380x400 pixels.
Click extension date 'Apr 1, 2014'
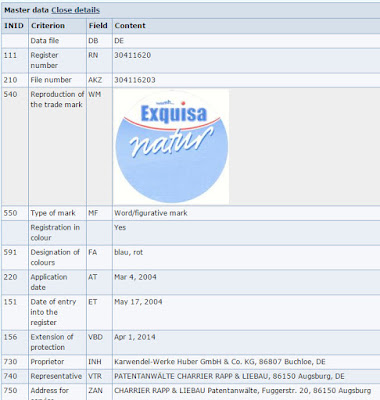135,337
